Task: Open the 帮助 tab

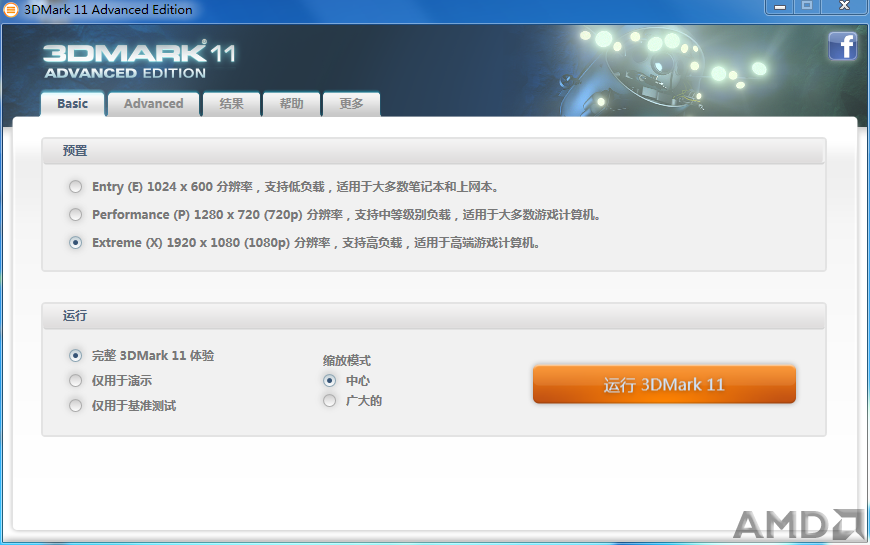Action: (291, 104)
